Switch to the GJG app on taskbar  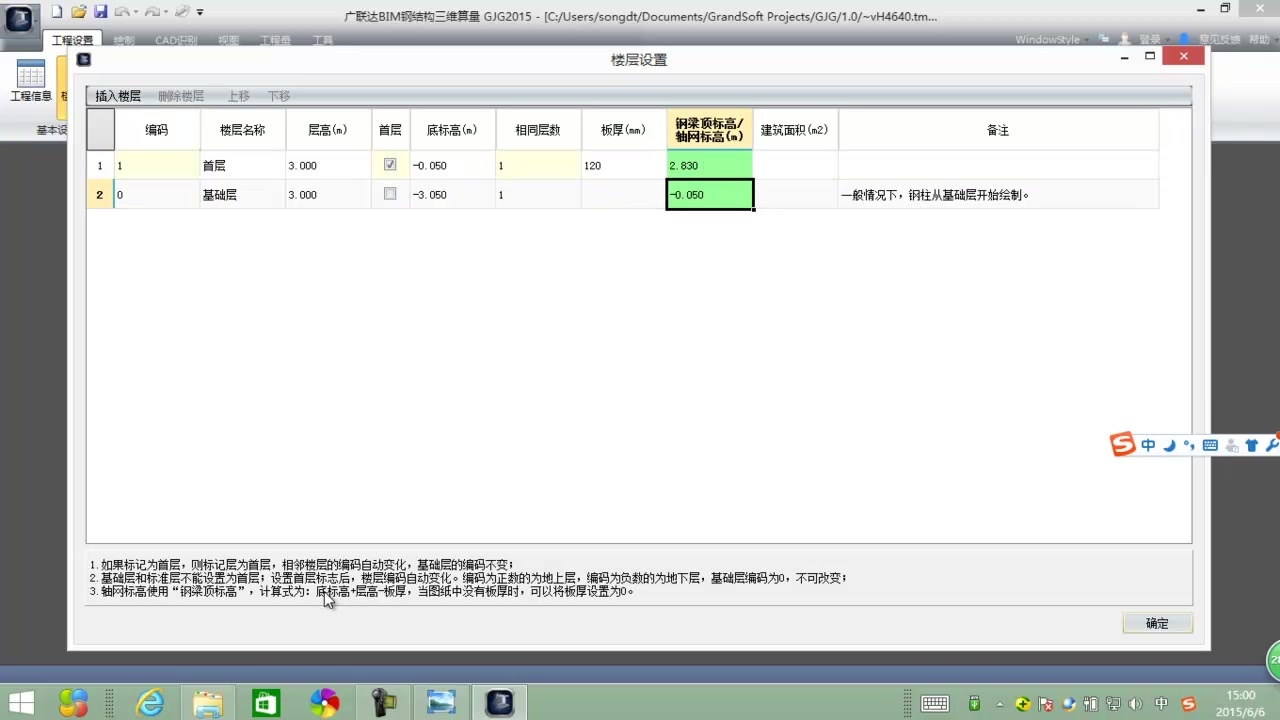point(499,703)
